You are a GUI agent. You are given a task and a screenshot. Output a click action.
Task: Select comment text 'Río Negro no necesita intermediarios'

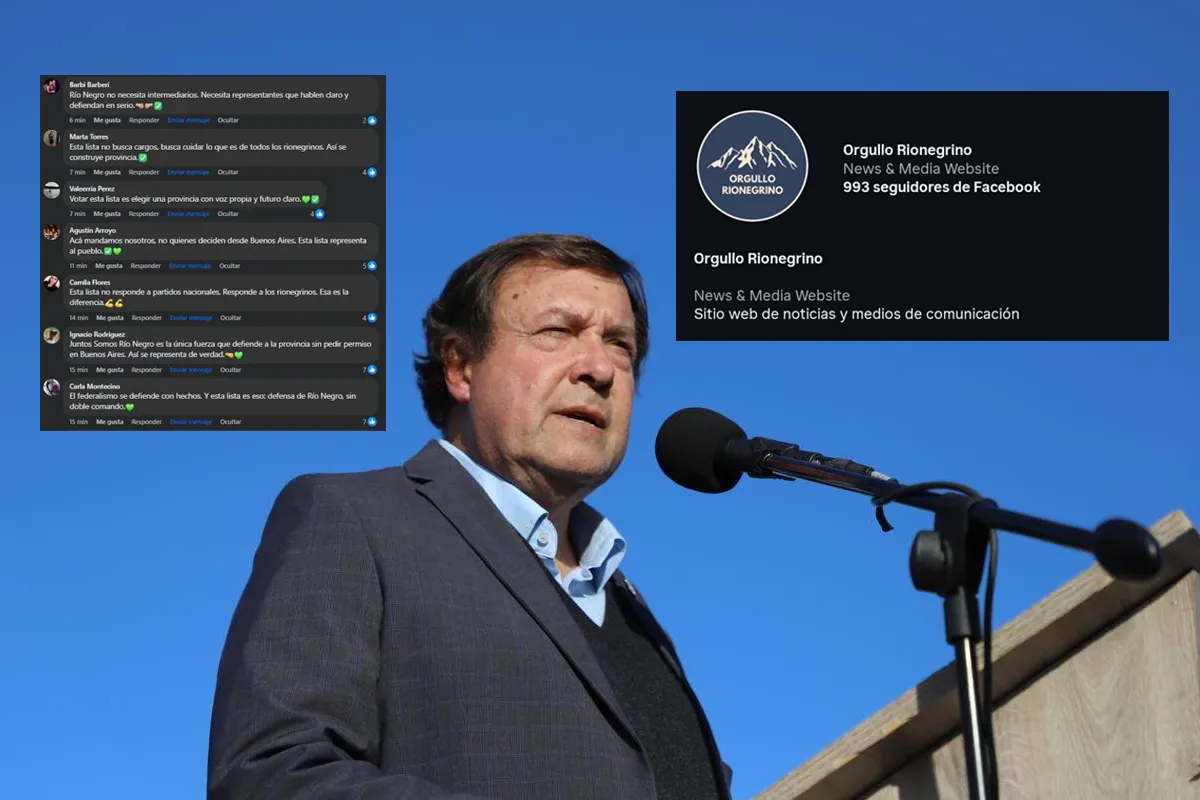(133, 95)
